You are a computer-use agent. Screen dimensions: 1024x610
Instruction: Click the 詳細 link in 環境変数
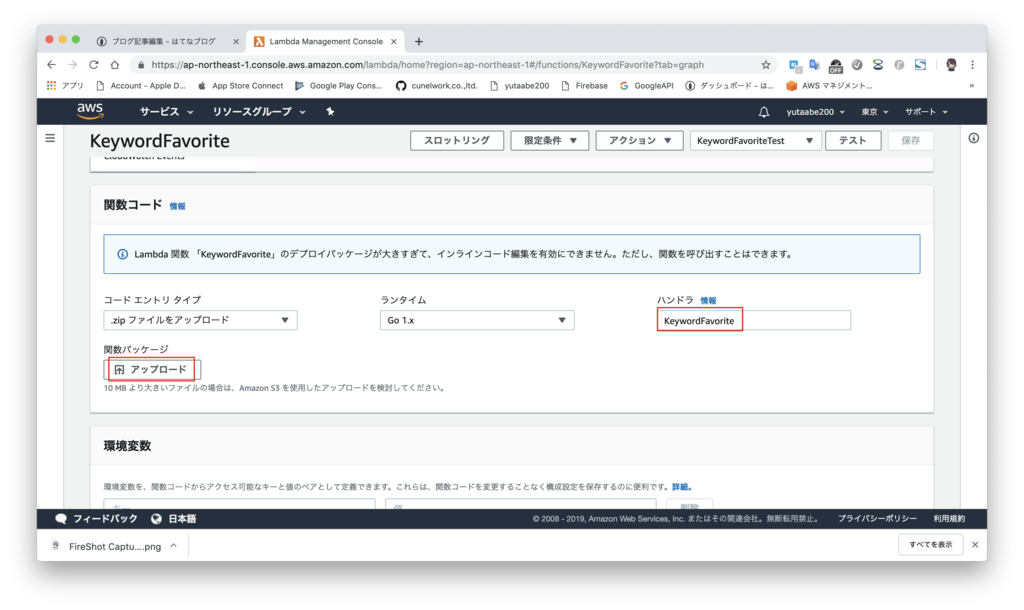pos(680,487)
